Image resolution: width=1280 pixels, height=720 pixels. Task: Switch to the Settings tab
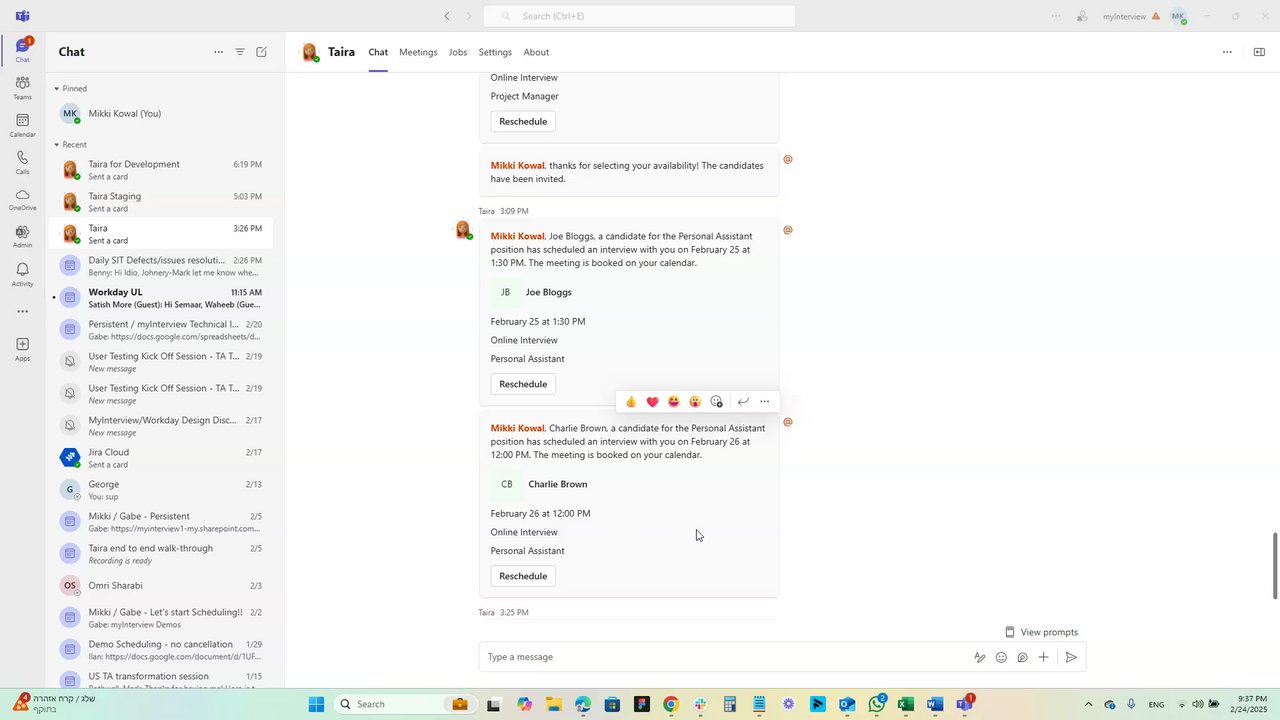pyautogui.click(x=495, y=52)
